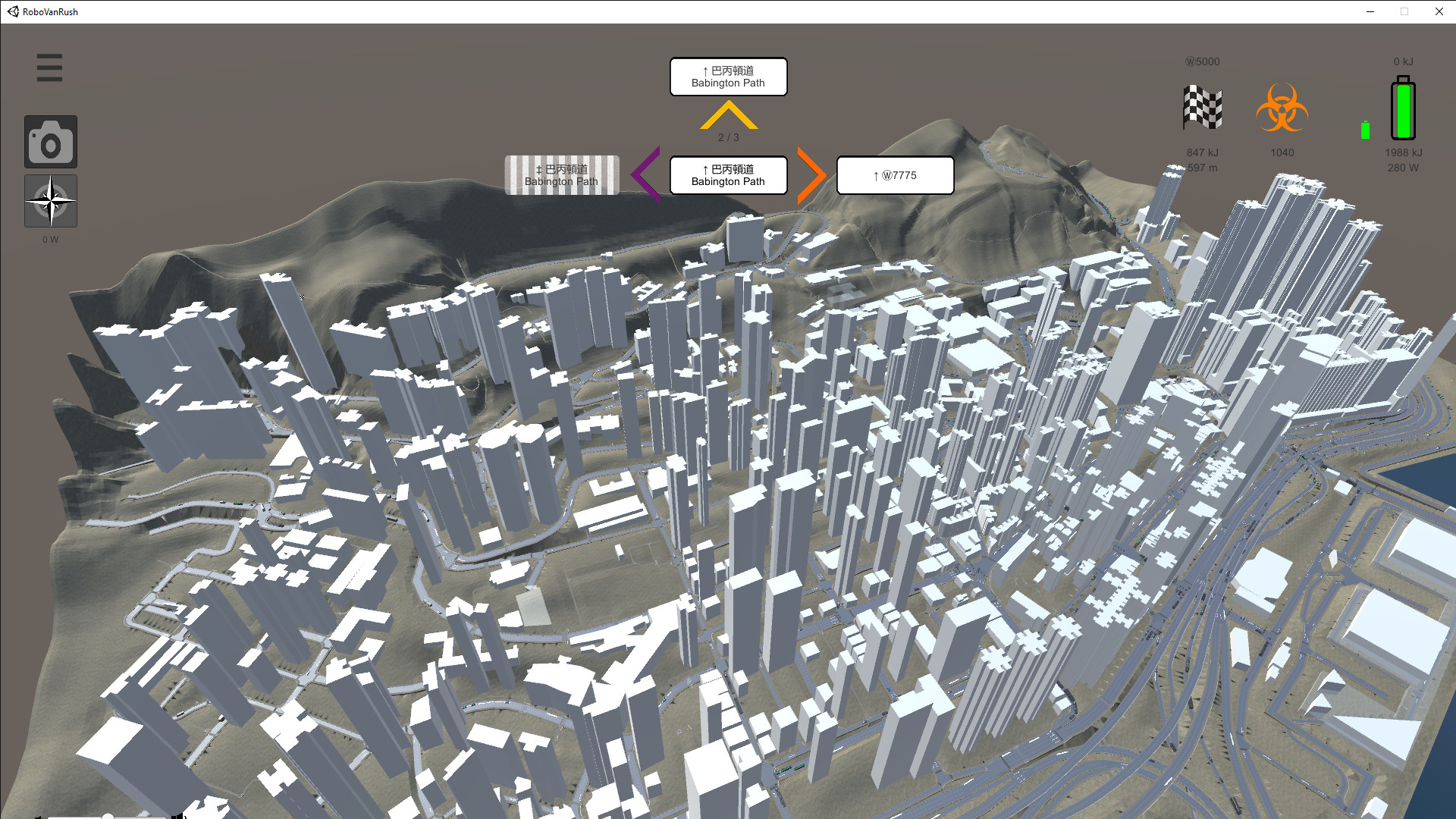Select the striped Babington Path sign
Screen dimensions: 1456x819
tap(562, 175)
